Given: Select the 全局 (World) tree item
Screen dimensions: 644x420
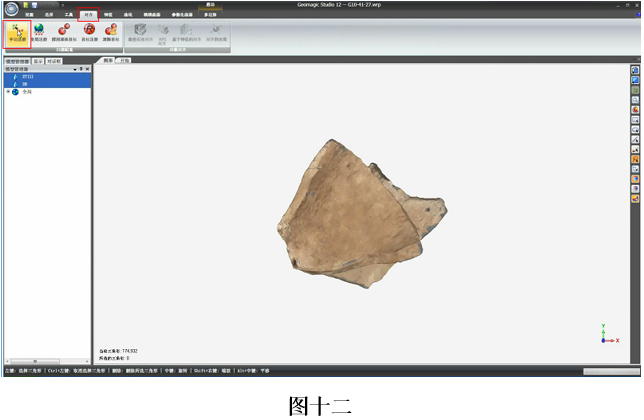Looking at the screenshot, I should (27, 92).
